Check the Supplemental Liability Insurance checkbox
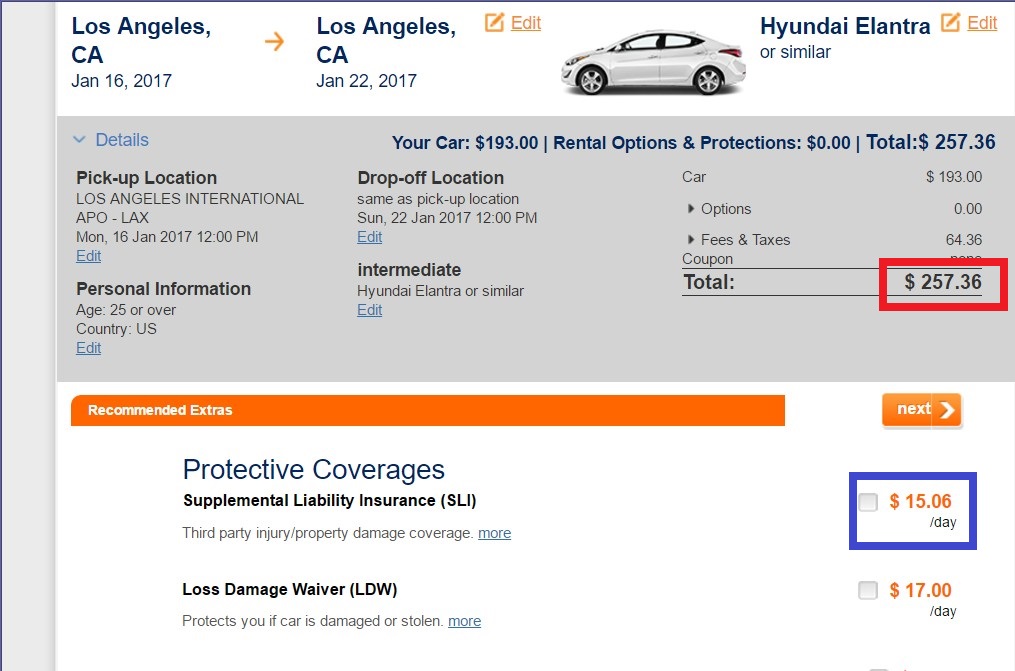The height and width of the screenshot is (671, 1015). point(867,502)
